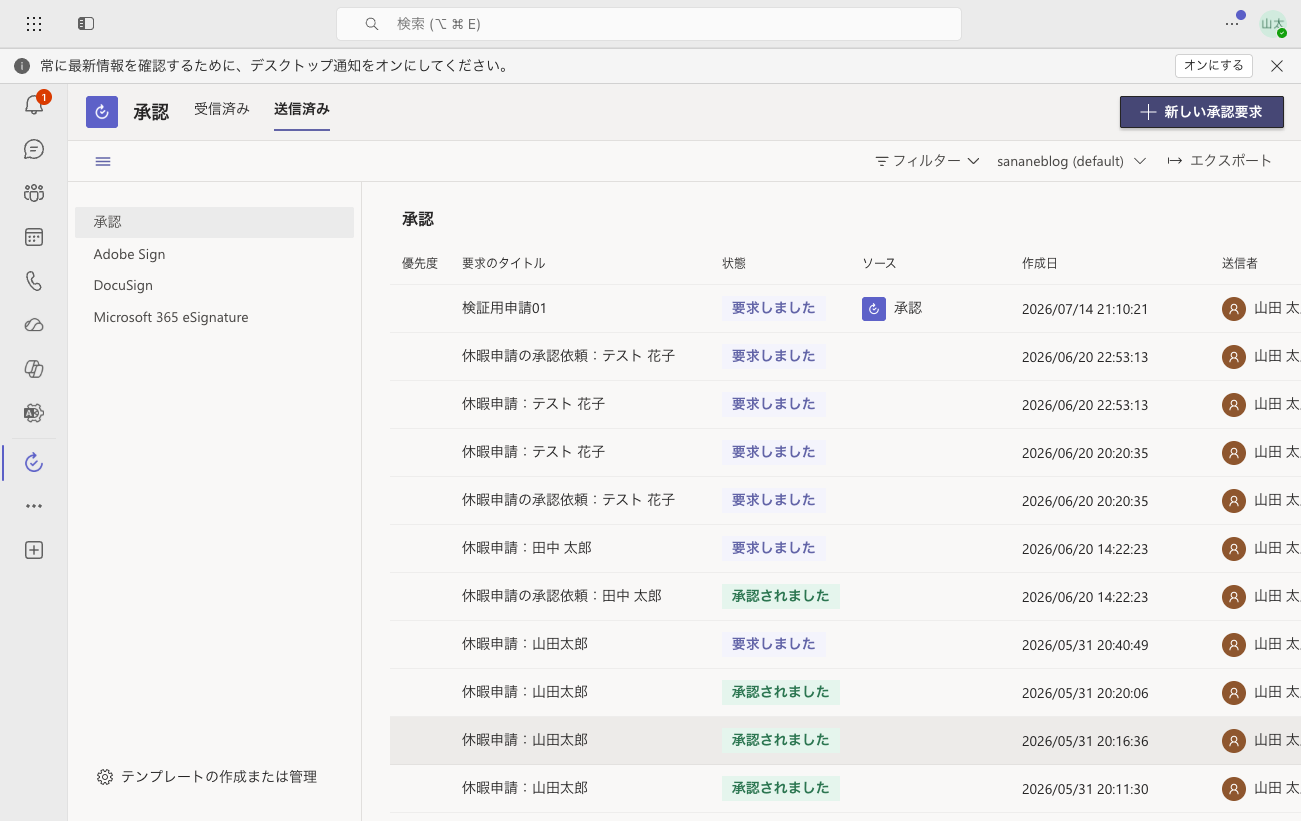This screenshot has height=821, width=1301.
Task: Sort by 要求のタイトル column header
Action: 504,263
